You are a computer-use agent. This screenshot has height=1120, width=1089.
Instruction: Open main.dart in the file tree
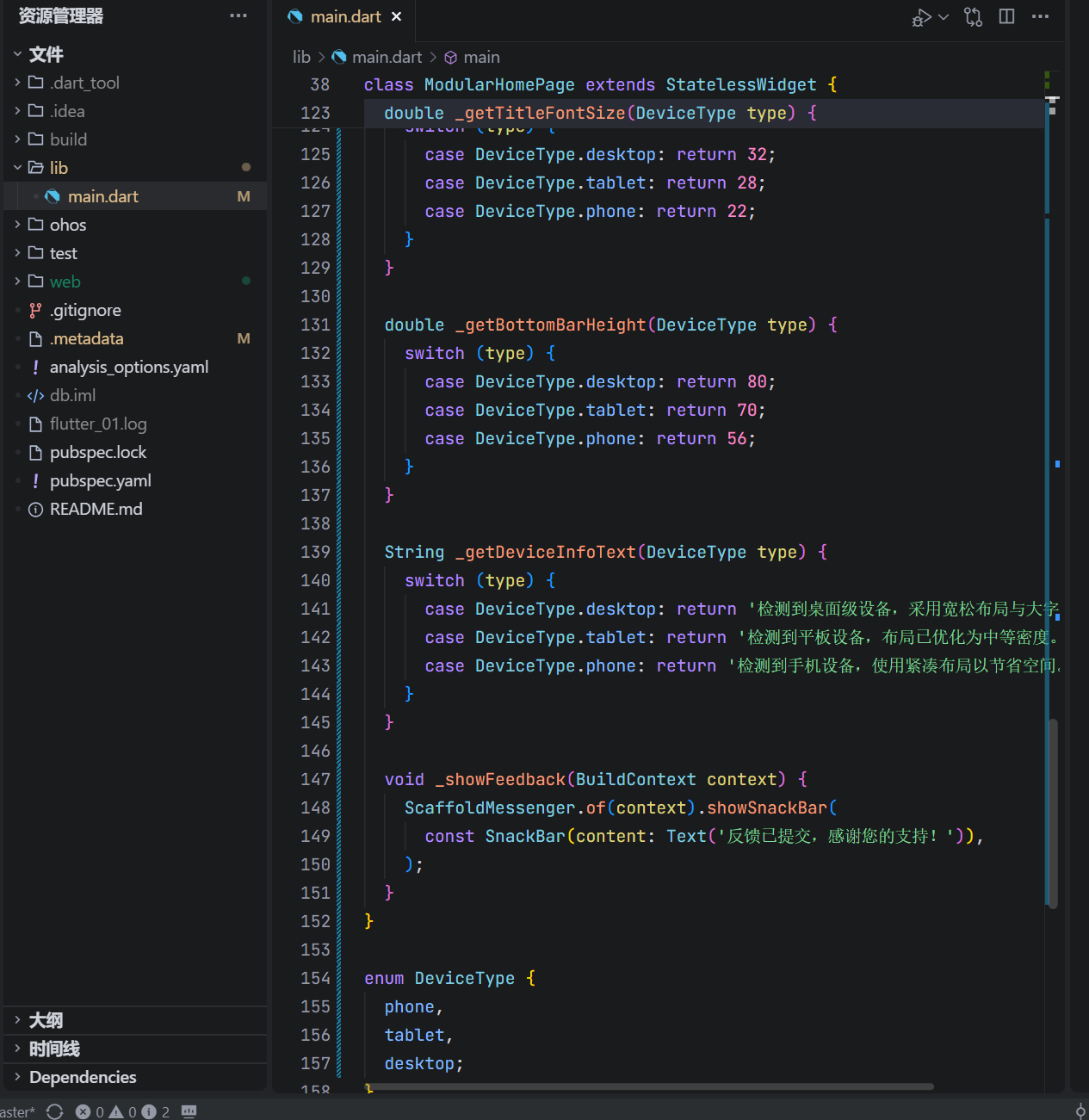(x=135, y=196)
